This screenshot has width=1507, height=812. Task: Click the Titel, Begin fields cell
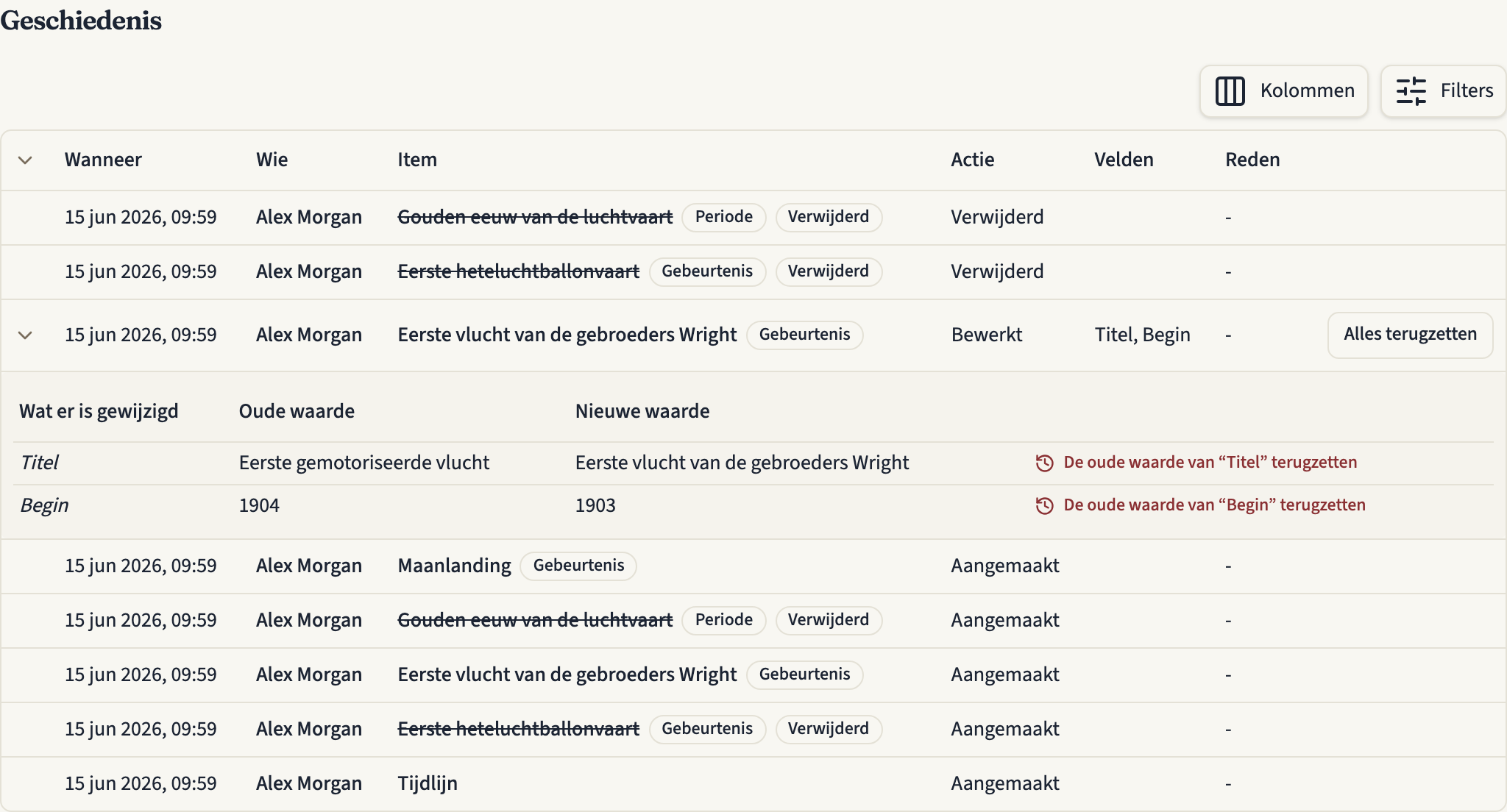(1142, 335)
